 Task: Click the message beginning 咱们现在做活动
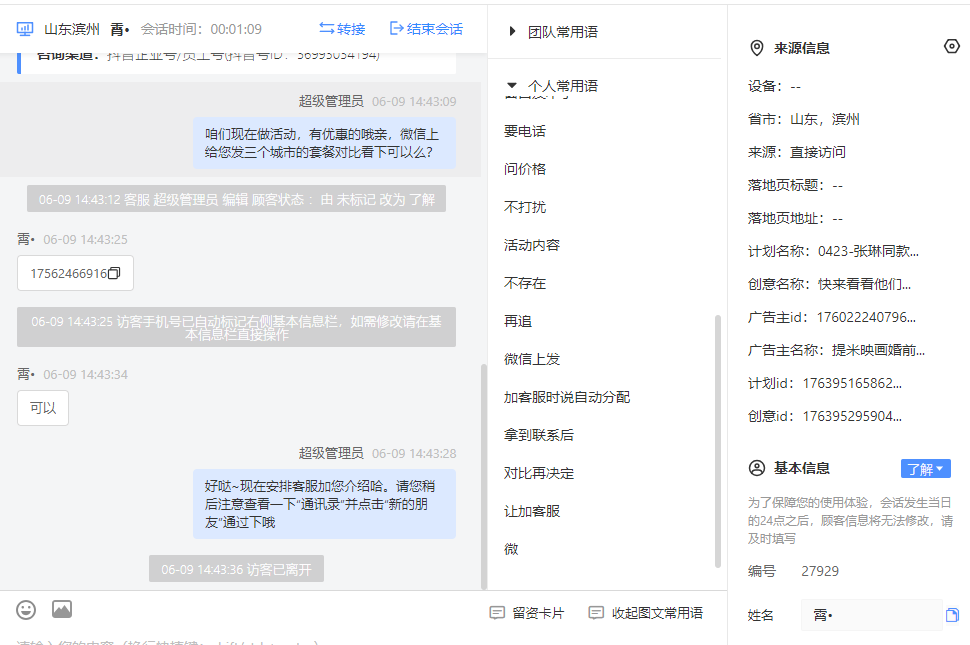pyautogui.click(x=324, y=143)
